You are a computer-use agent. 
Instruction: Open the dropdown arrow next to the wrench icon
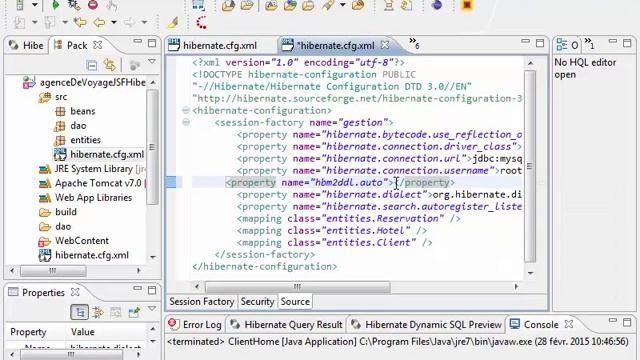[343, 5]
